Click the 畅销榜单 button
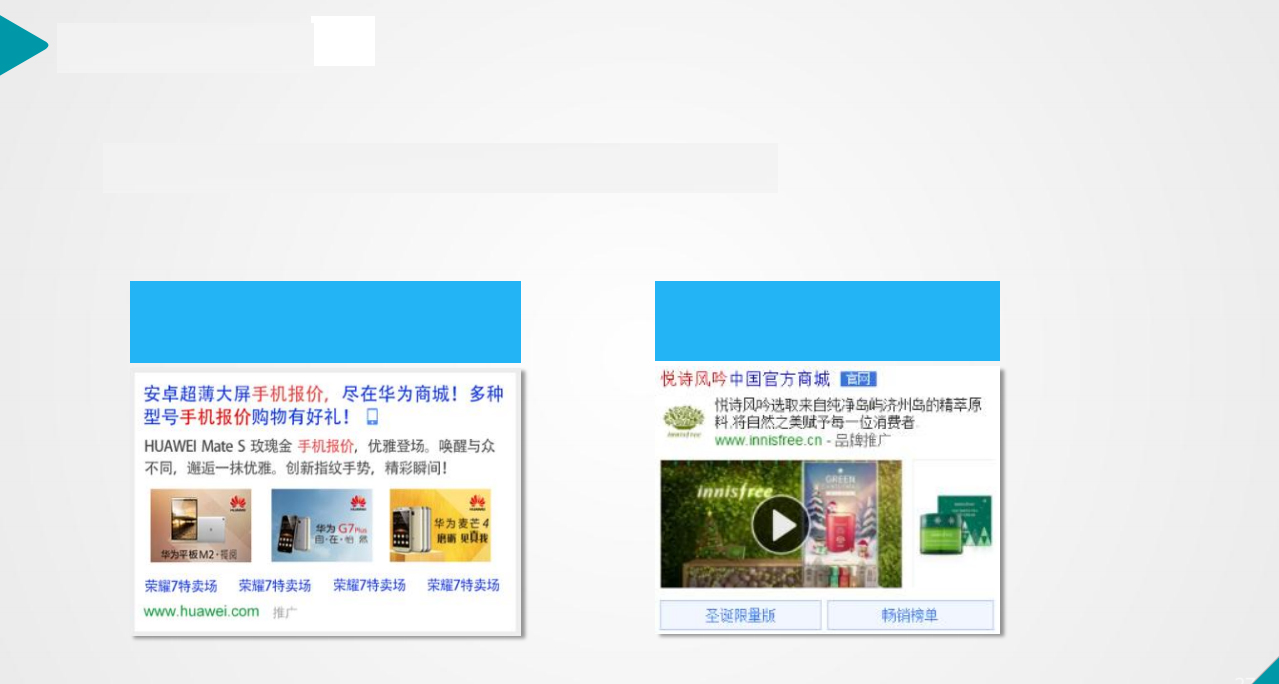 (x=910, y=615)
